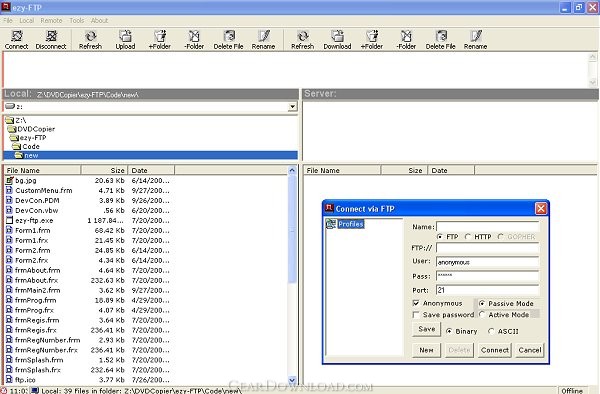The image size is (600, 394).
Task: Select ezy-FTP folder in tree
Action: tap(28, 138)
